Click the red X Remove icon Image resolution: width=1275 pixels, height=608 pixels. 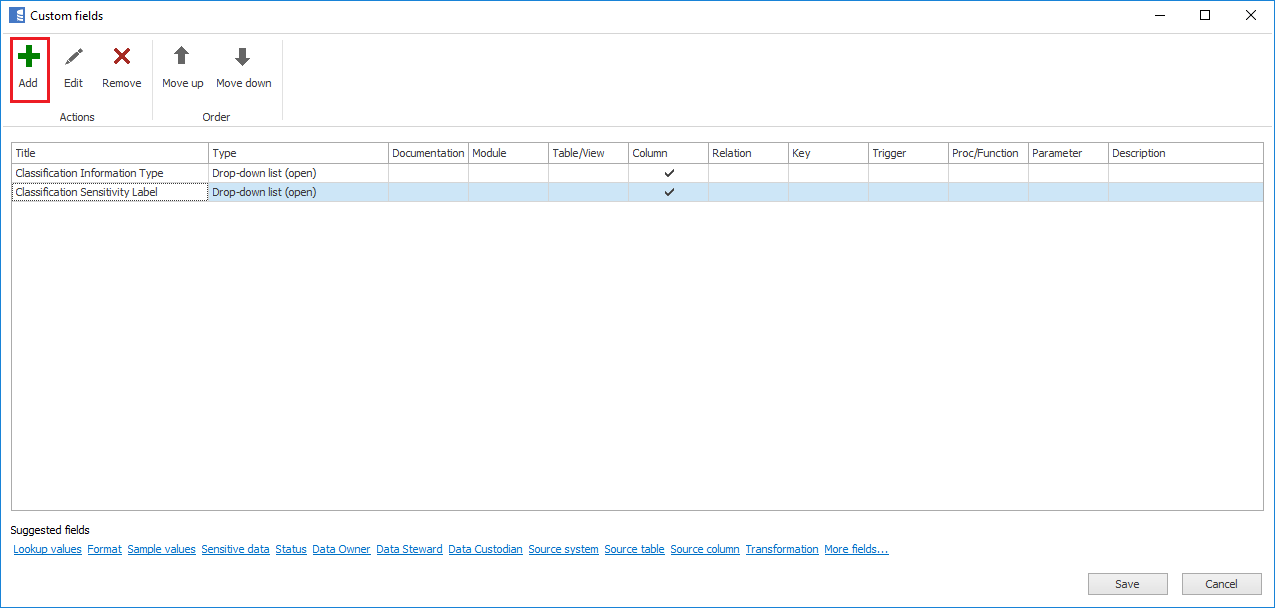122,57
